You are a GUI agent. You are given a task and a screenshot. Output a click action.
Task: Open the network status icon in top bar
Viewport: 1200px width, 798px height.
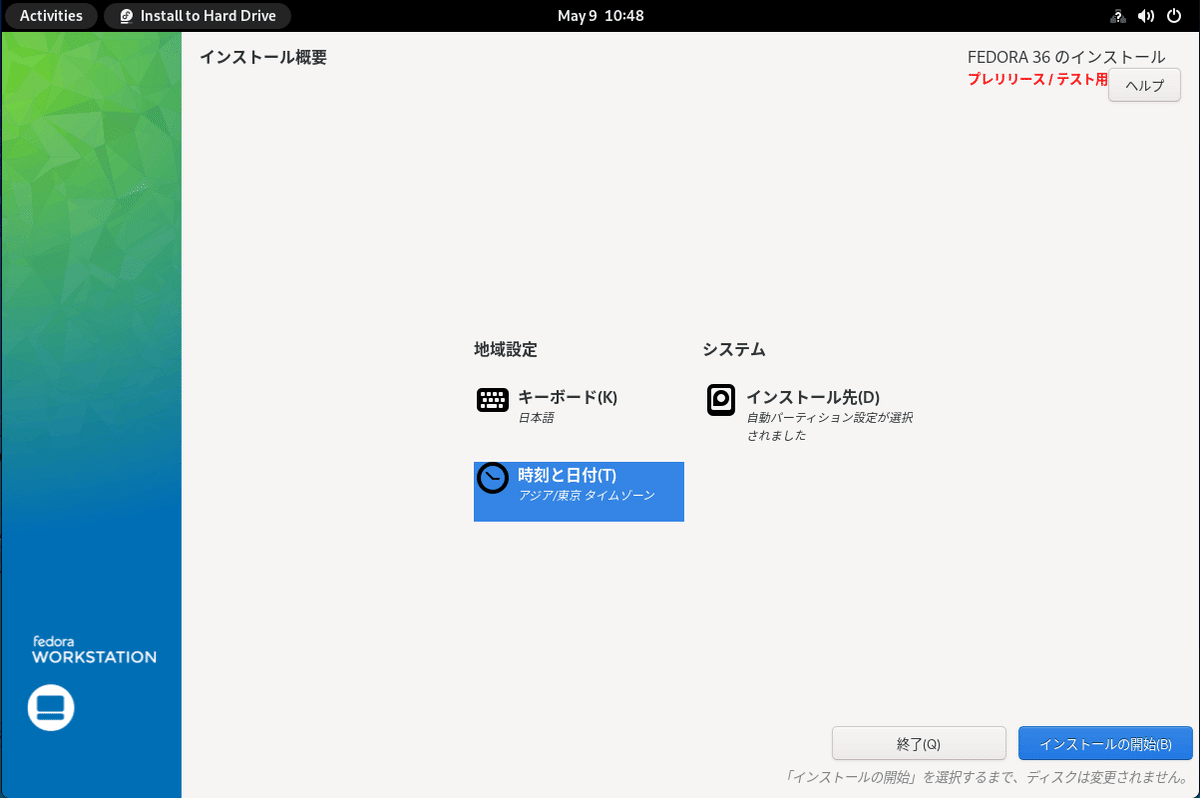[1118, 16]
